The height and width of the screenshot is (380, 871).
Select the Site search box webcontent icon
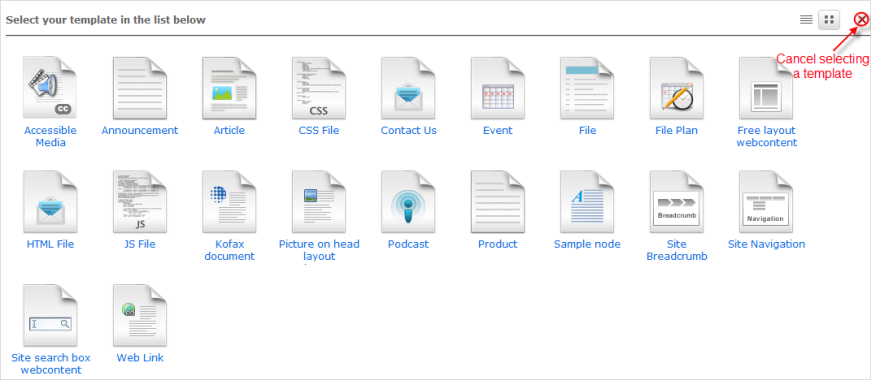(x=50, y=316)
